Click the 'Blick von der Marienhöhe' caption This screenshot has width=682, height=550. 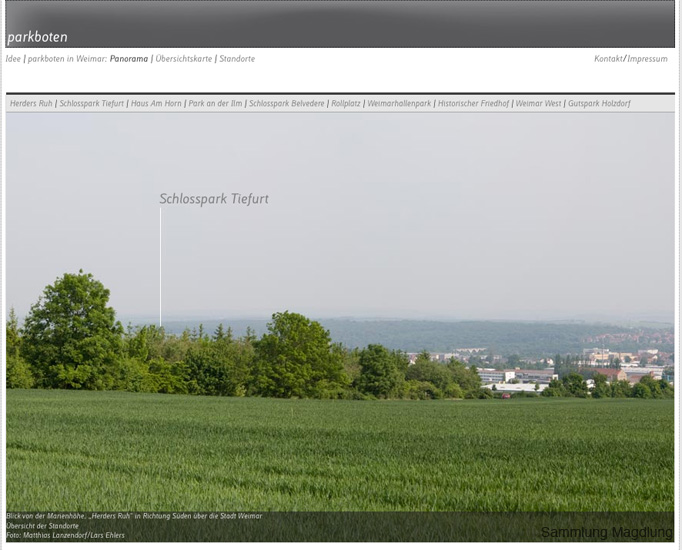click(x=134, y=516)
